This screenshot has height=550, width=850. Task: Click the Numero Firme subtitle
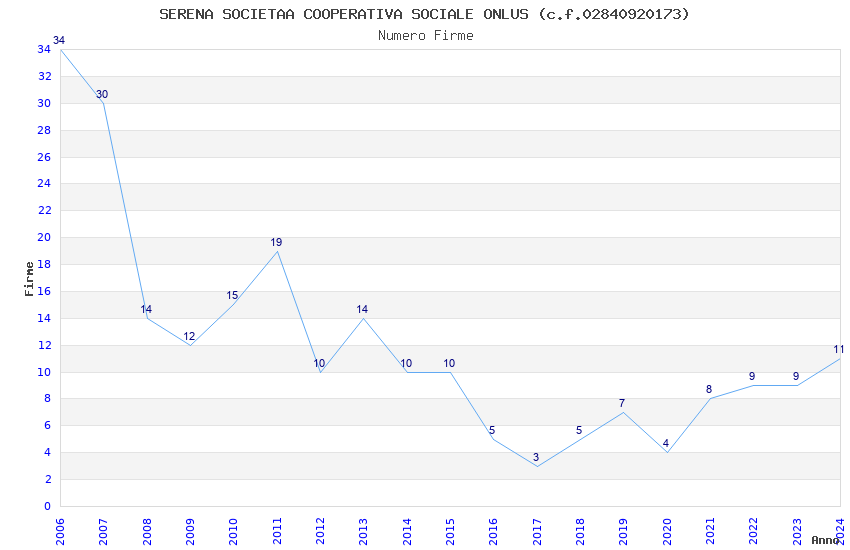426,36
